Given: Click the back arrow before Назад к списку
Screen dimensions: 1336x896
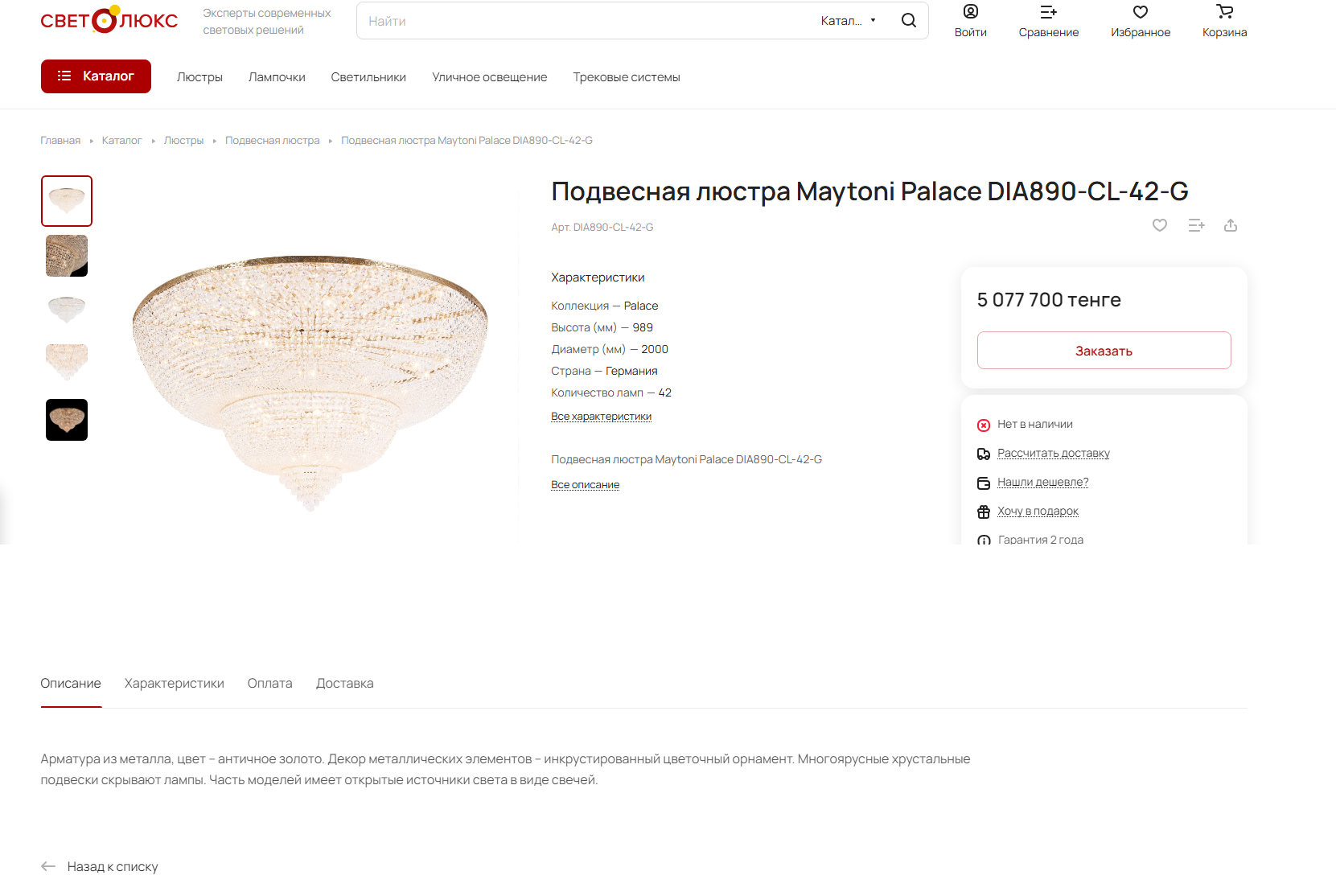Looking at the screenshot, I should pyautogui.click(x=48, y=866).
